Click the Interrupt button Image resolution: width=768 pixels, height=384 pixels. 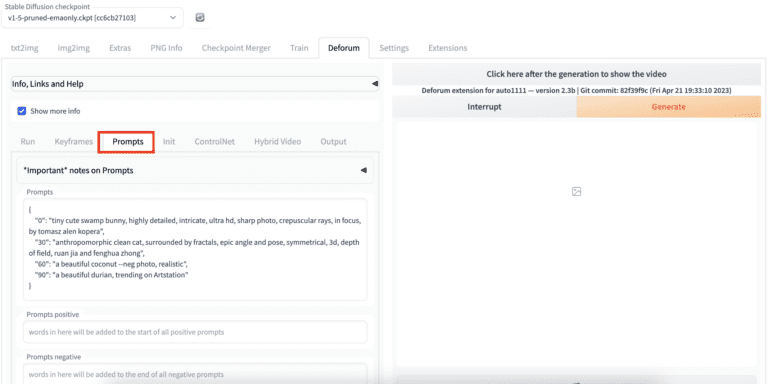pyautogui.click(x=484, y=107)
